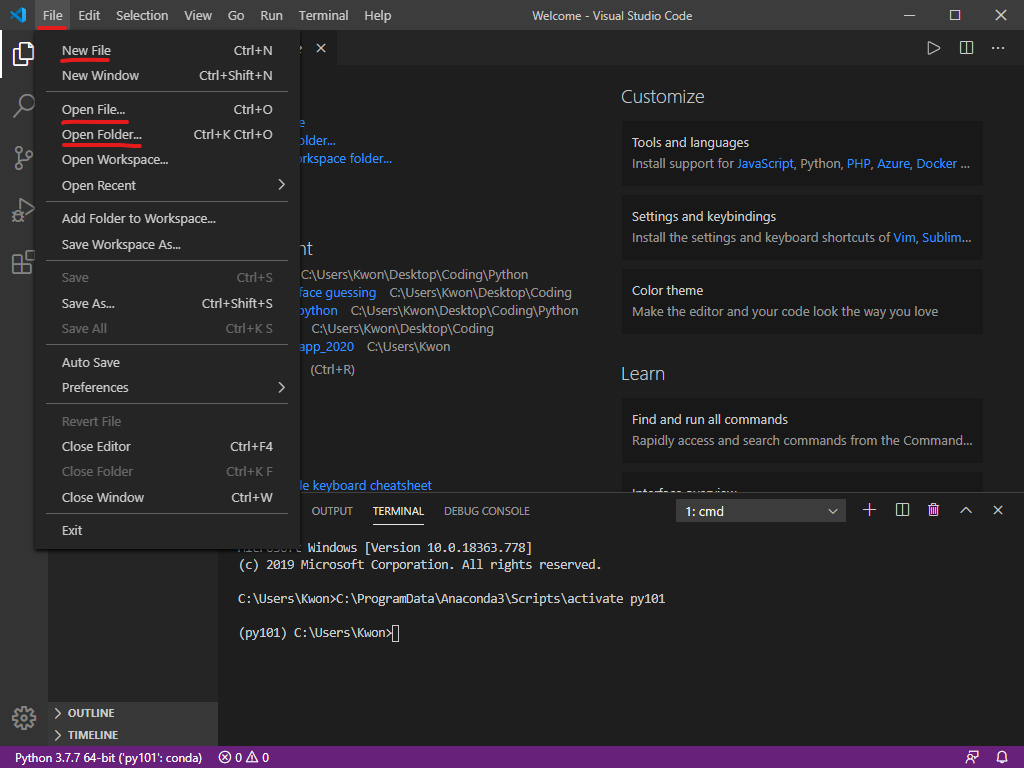Open the Explorer view in activity bar
1024x768 pixels.
(24, 54)
